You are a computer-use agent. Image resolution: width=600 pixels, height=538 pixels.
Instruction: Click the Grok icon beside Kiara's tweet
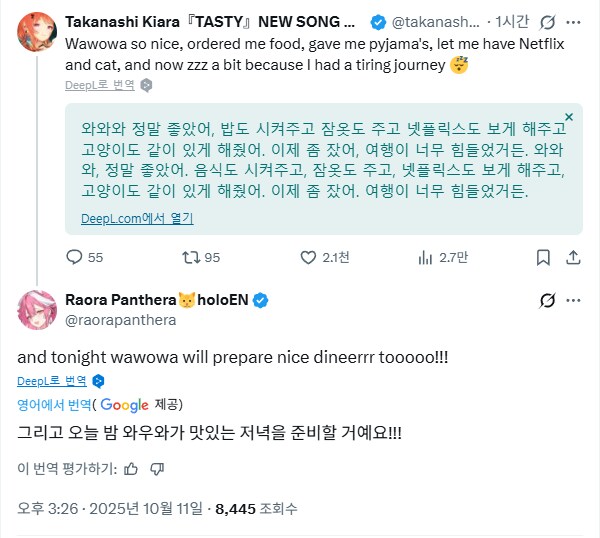547,21
